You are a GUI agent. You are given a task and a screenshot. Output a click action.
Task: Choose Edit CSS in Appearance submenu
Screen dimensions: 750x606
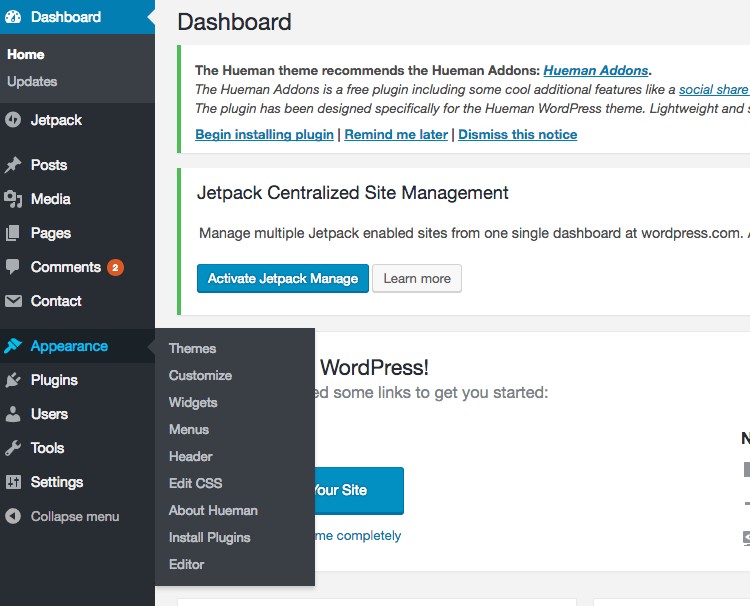pyautogui.click(x=195, y=484)
